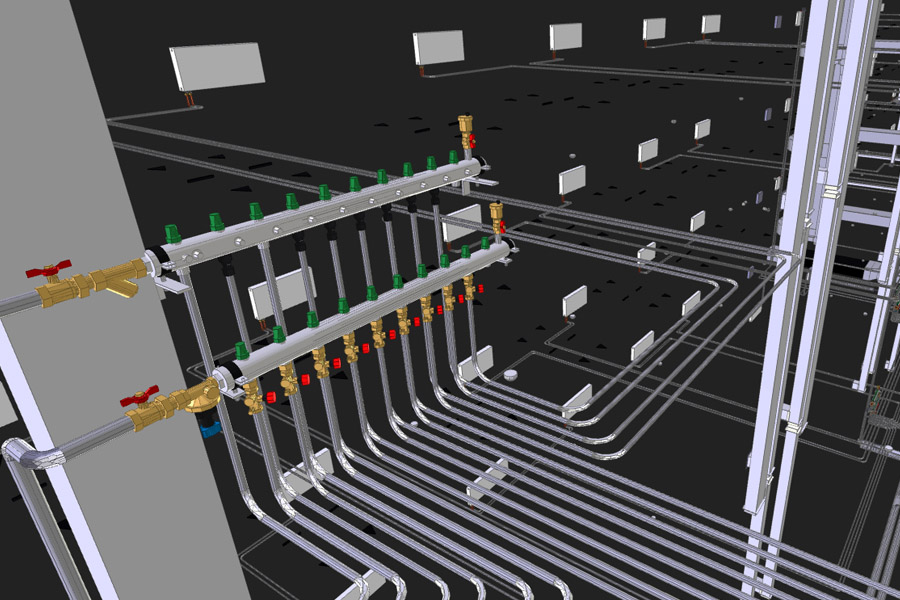Select the rightmost red indicator on lower manifold

(x=480, y=288)
